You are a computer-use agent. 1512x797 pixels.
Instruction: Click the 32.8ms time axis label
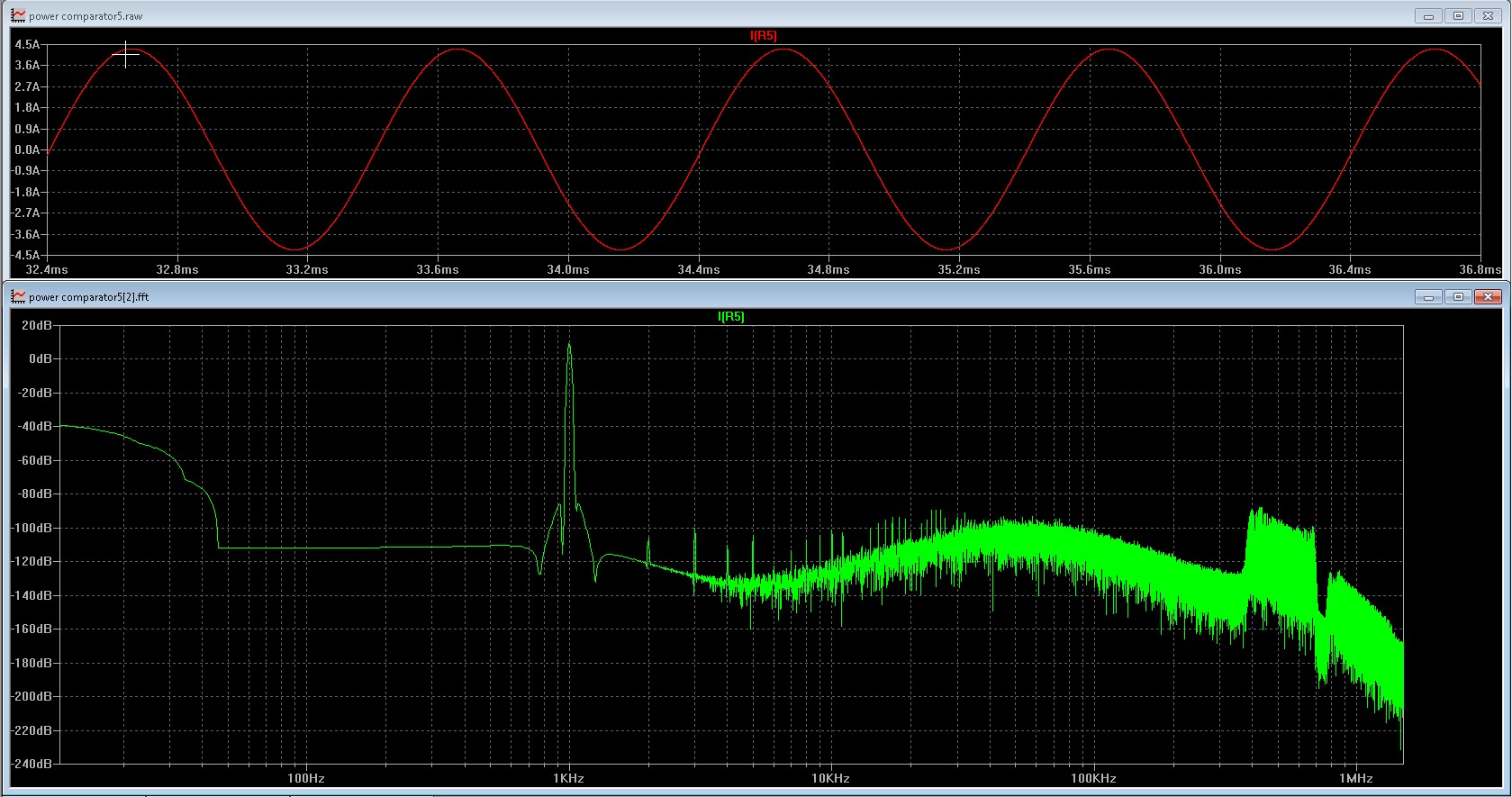[x=177, y=269]
